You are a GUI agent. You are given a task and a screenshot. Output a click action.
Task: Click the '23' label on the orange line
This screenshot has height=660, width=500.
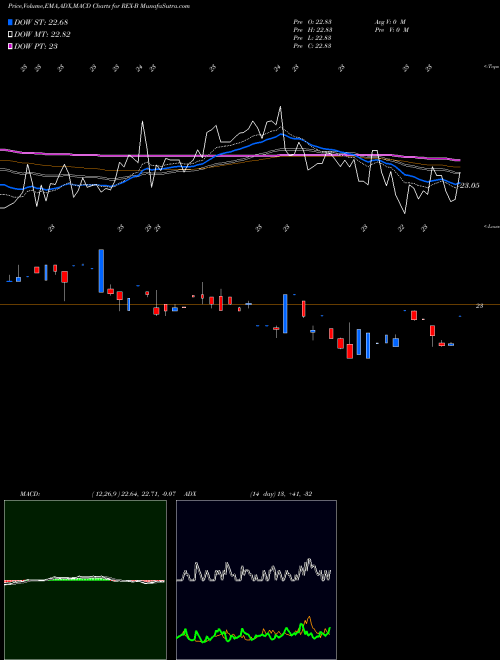479,306
